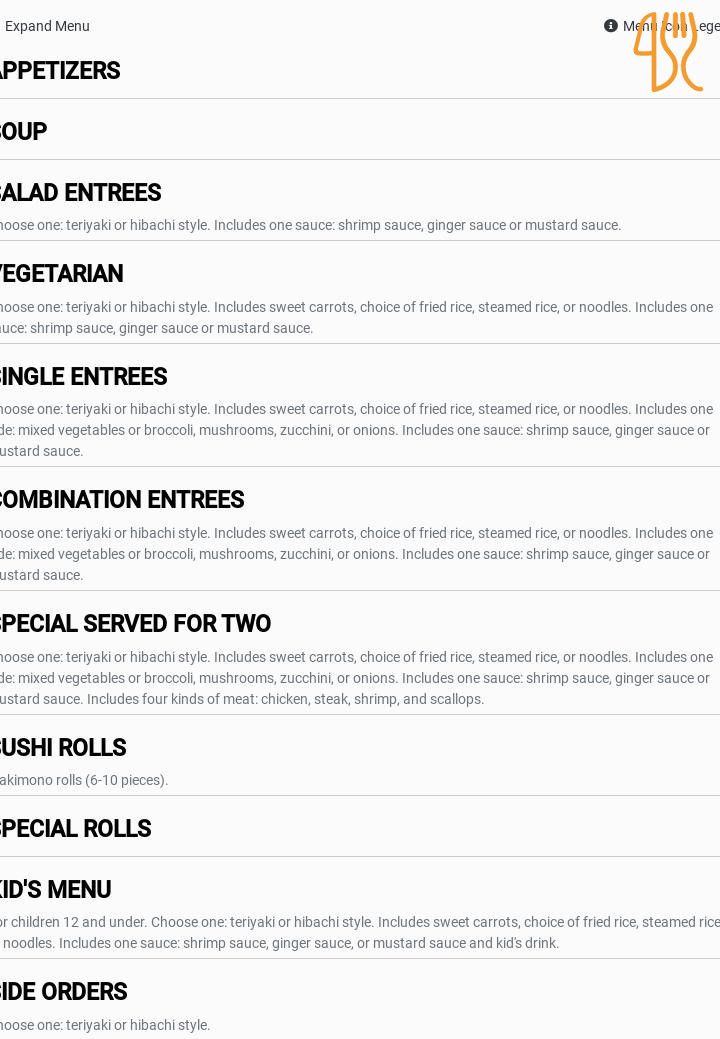Open the Special Rolls section

coord(76,829)
